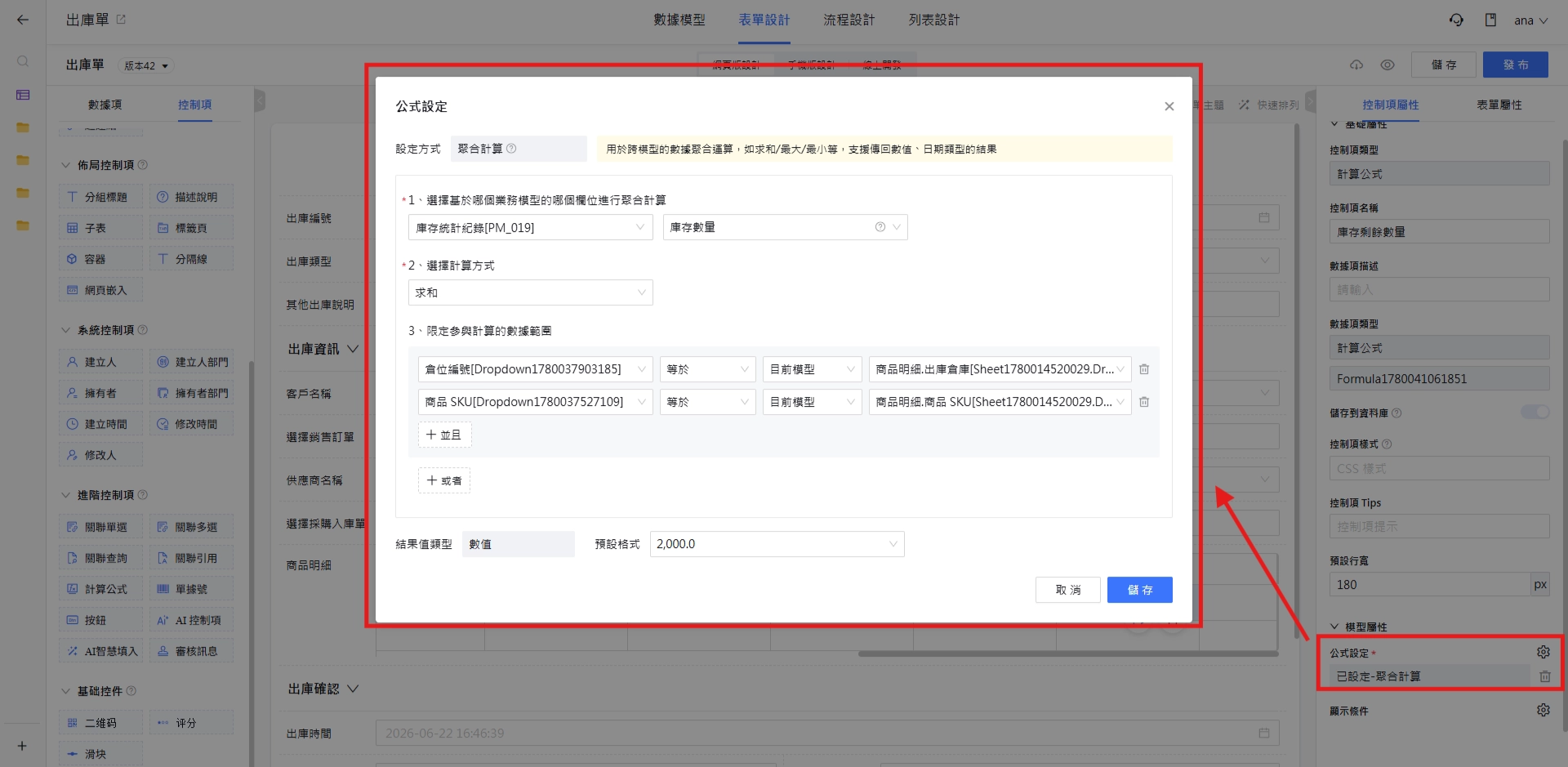Open the 倉位編號 condition field dropdown

(536, 369)
